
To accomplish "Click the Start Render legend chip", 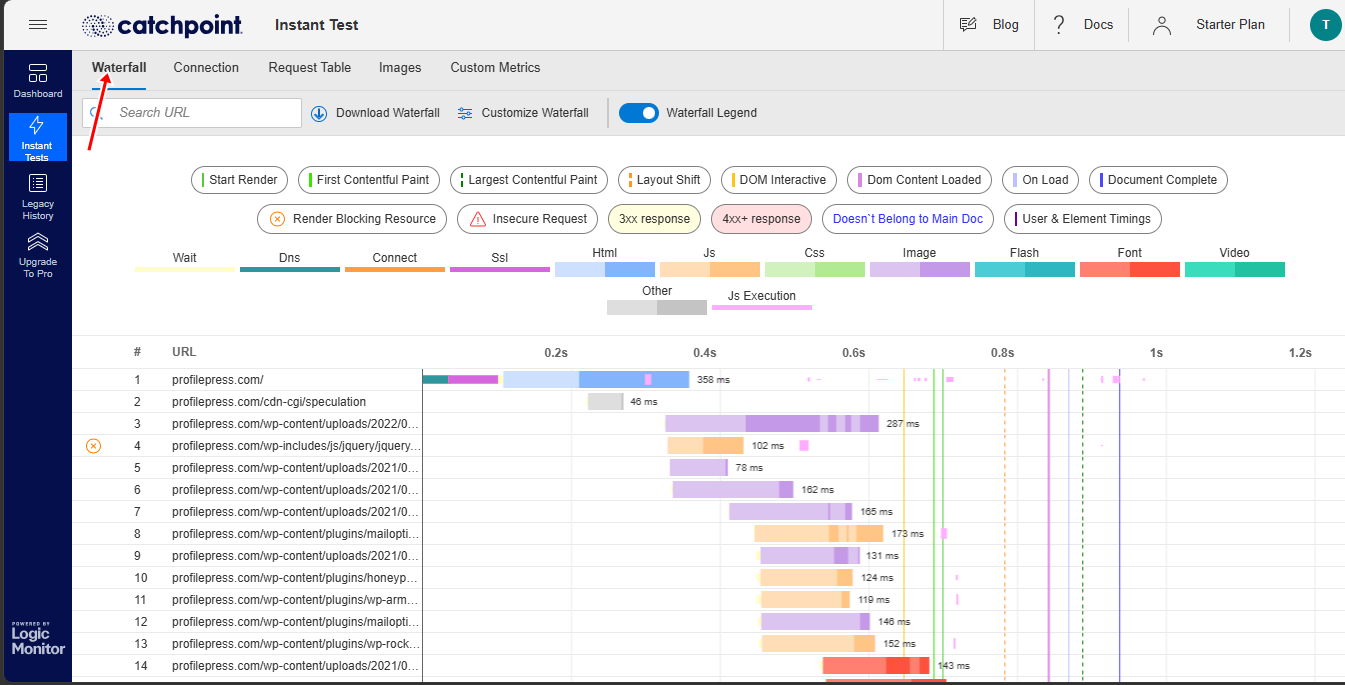I will point(240,180).
